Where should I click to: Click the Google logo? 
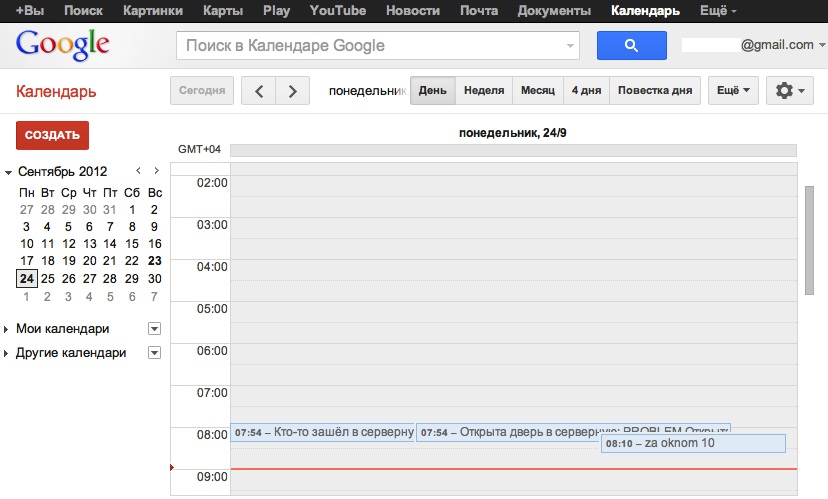click(x=62, y=45)
